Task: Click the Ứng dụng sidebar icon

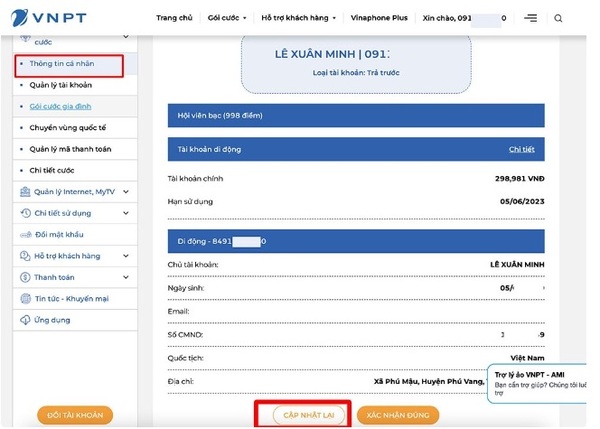Action: (x=24, y=320)
